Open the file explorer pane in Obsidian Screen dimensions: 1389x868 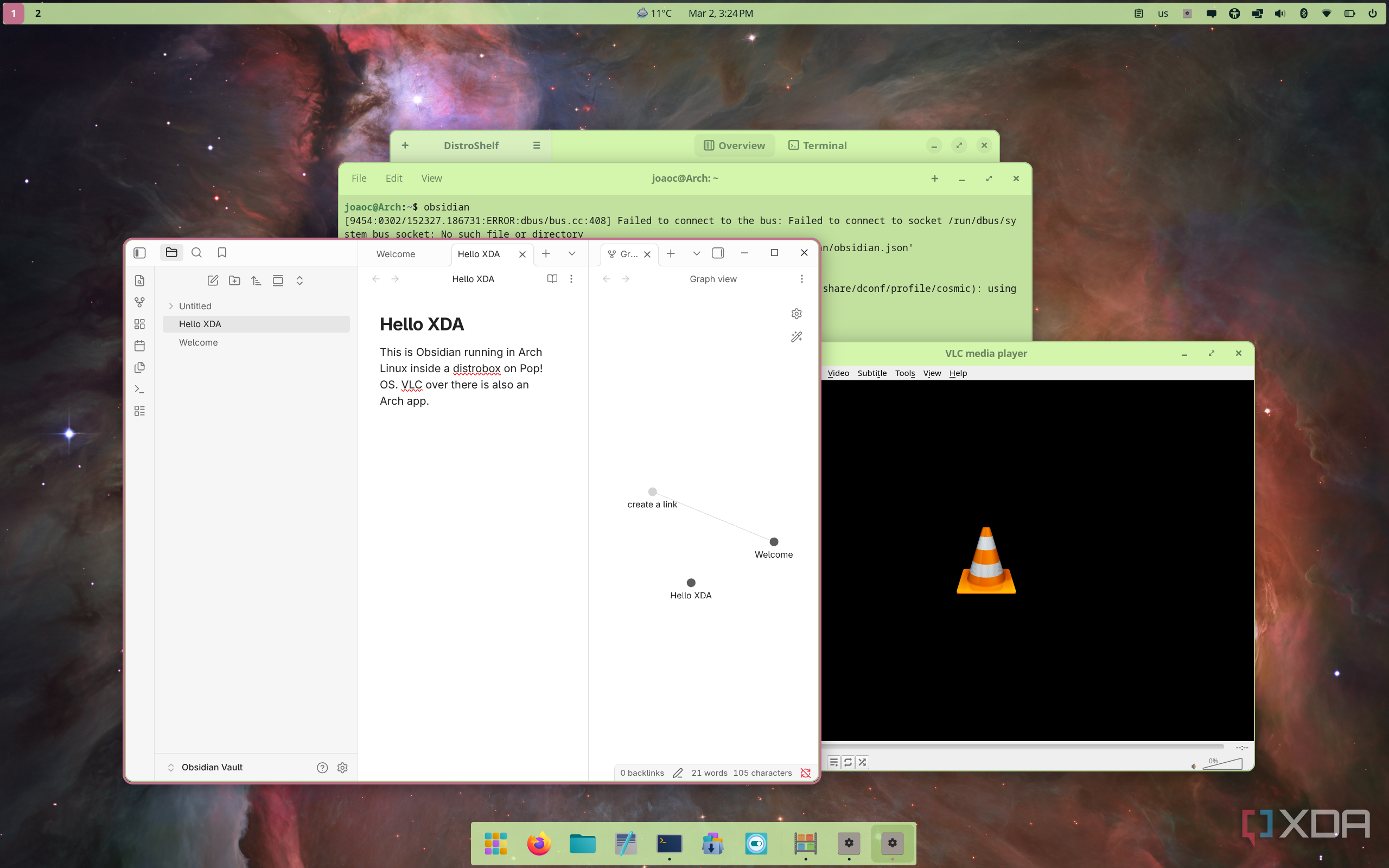pos(171,253)
